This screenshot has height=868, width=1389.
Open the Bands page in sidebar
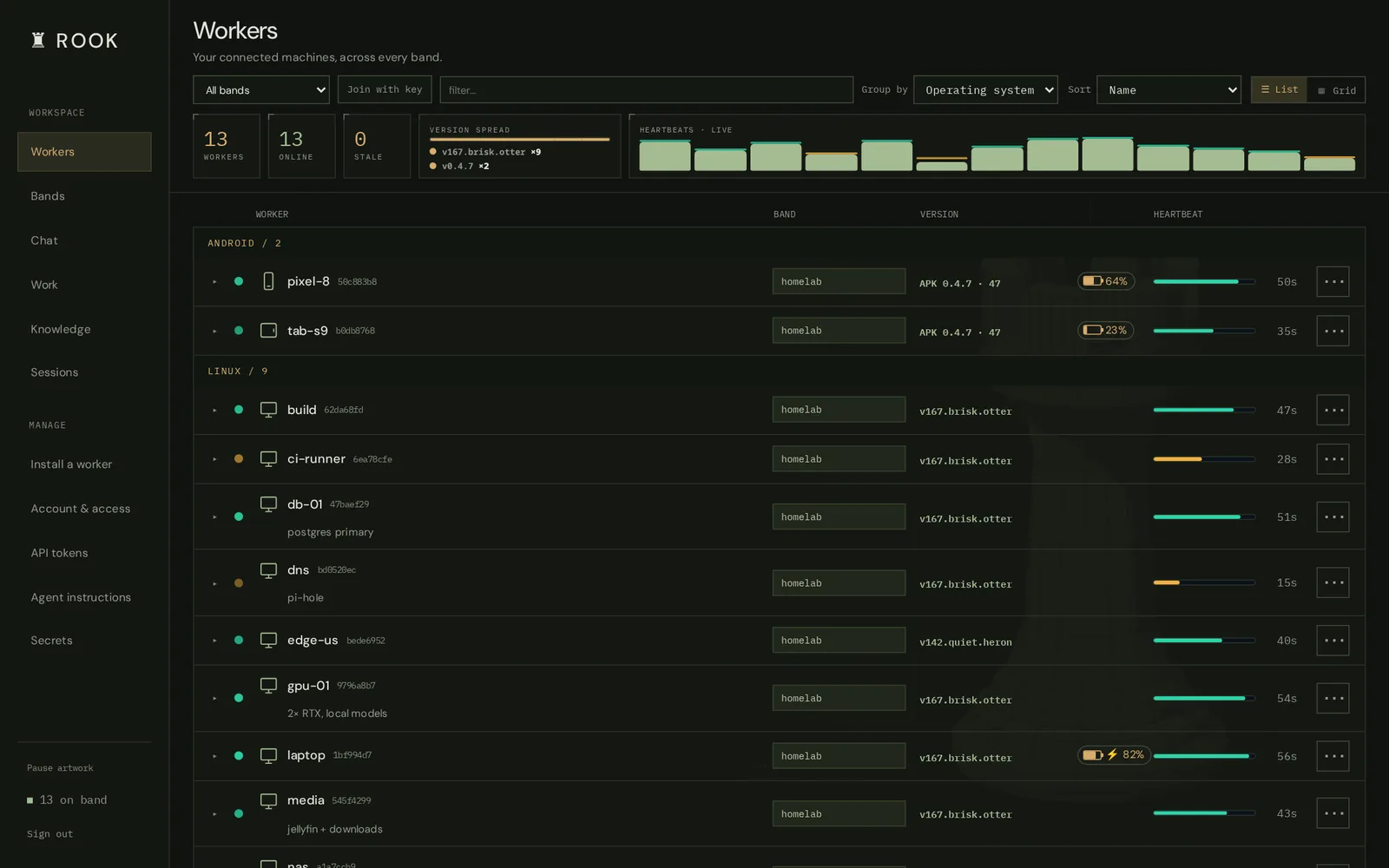pos(84,196)
